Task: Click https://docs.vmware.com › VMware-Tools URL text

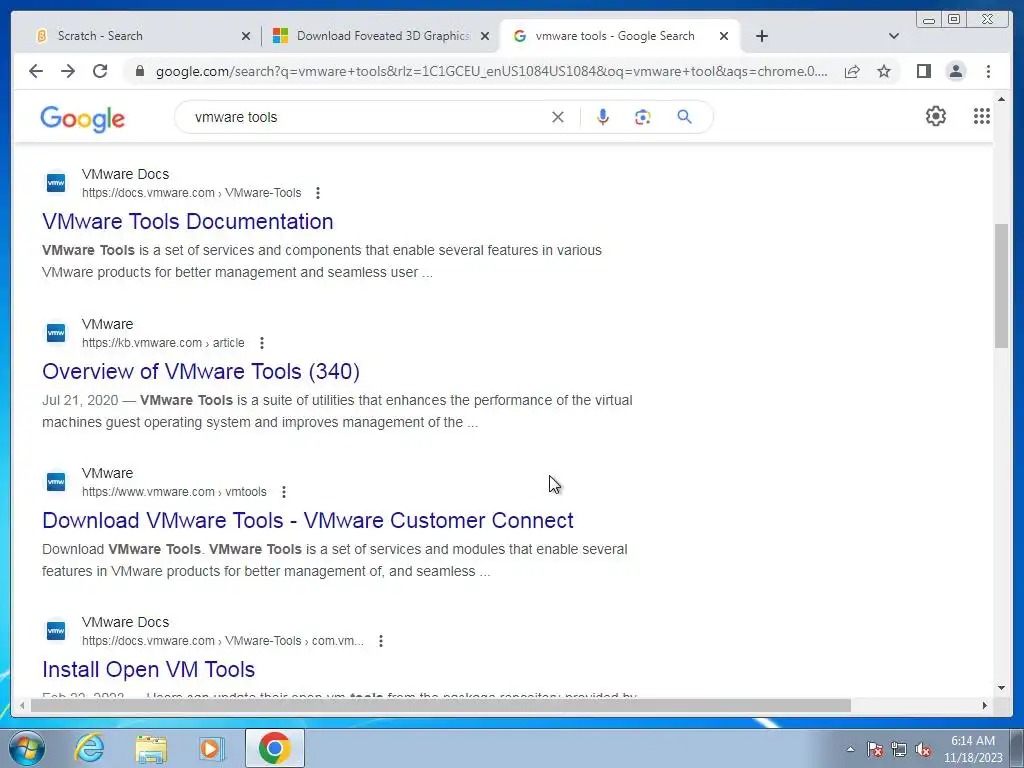Action: pos(191,193)
